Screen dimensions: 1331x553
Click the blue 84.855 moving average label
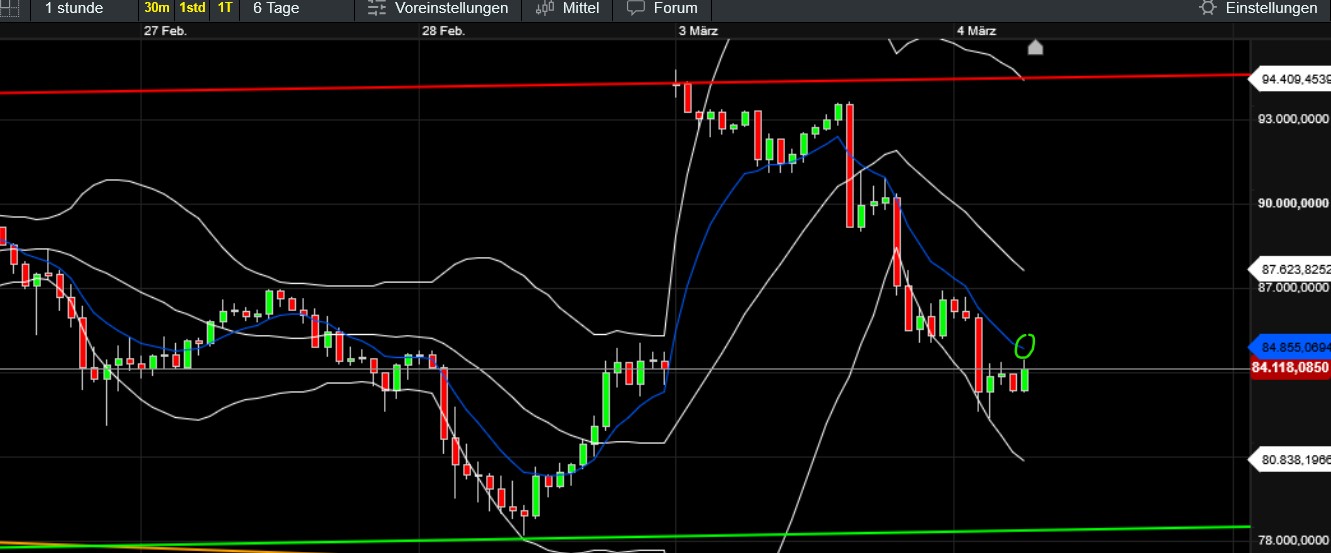[1291, 346]
